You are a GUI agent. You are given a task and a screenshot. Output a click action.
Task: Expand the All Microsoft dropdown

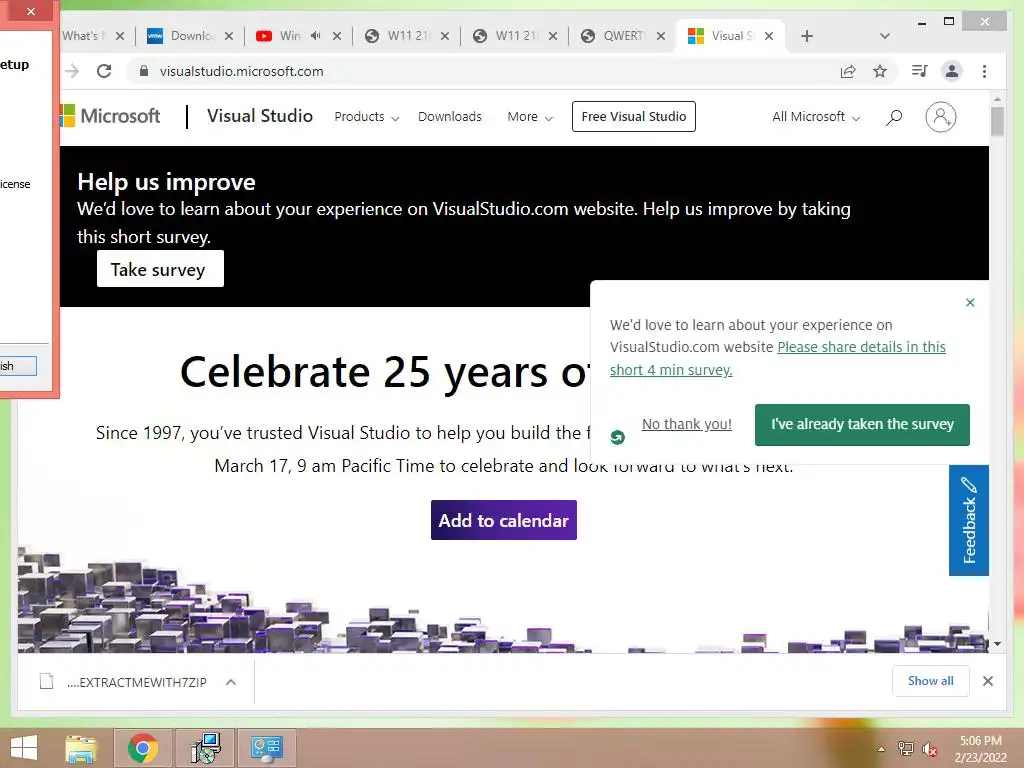(x=816, y=117)
